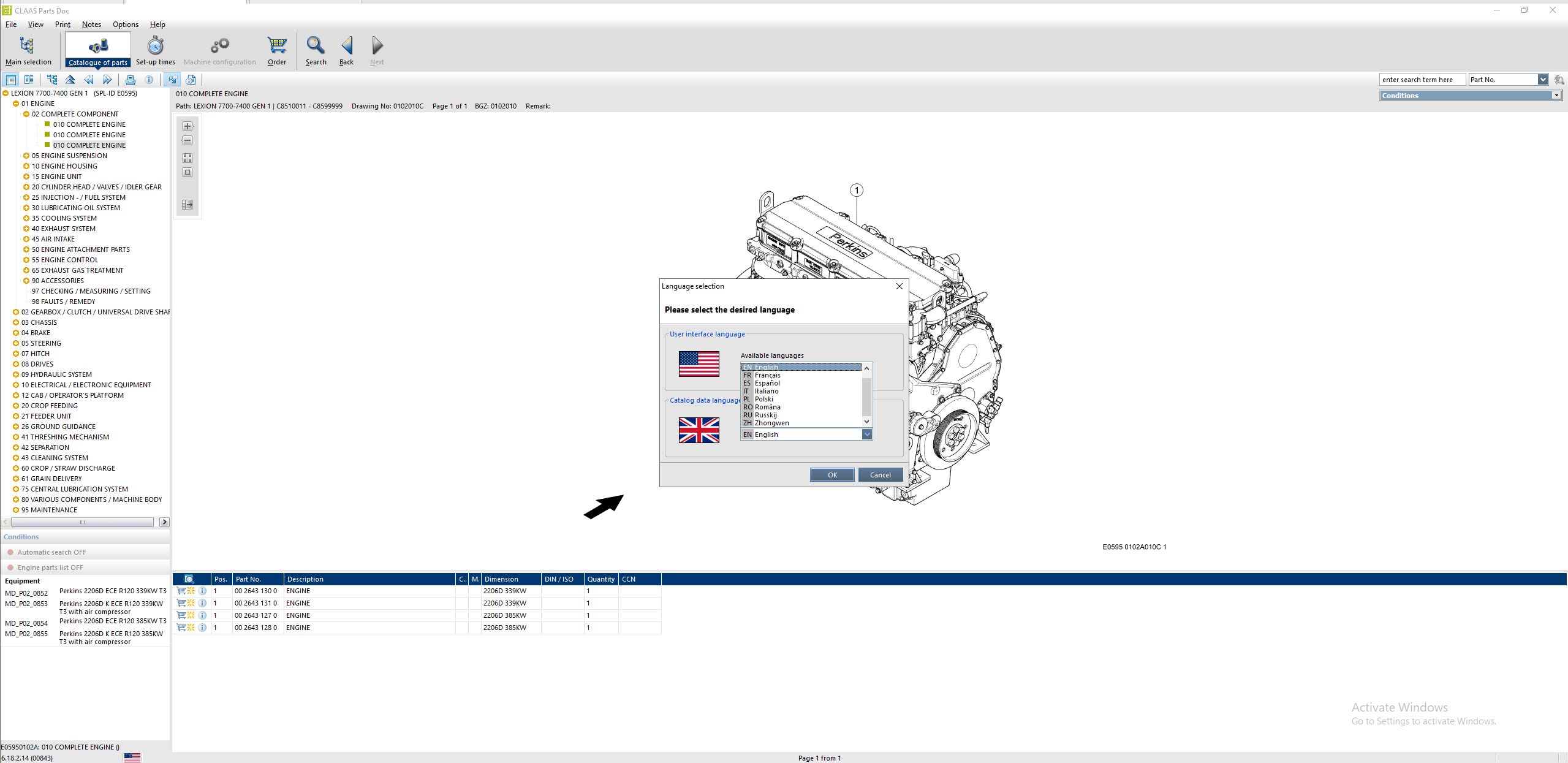The image size is (1568, 763).
Task: Click the printer icon in secondary toolbar
Action: point(130,80)
